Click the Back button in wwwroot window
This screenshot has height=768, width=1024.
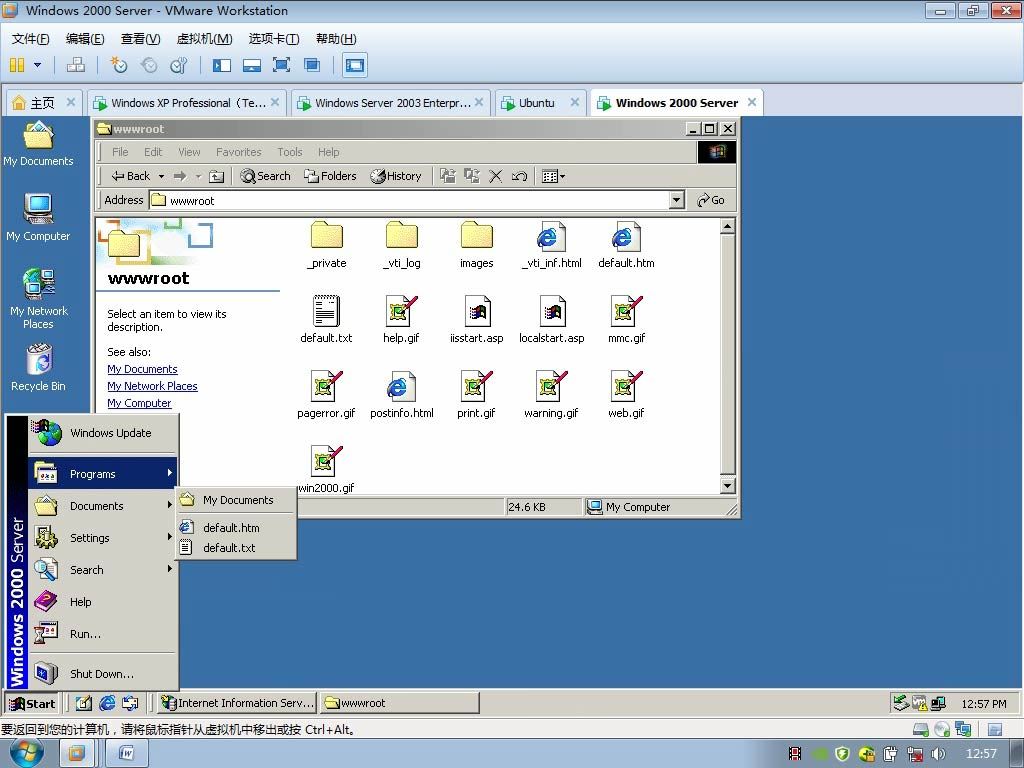coord(131,176)
